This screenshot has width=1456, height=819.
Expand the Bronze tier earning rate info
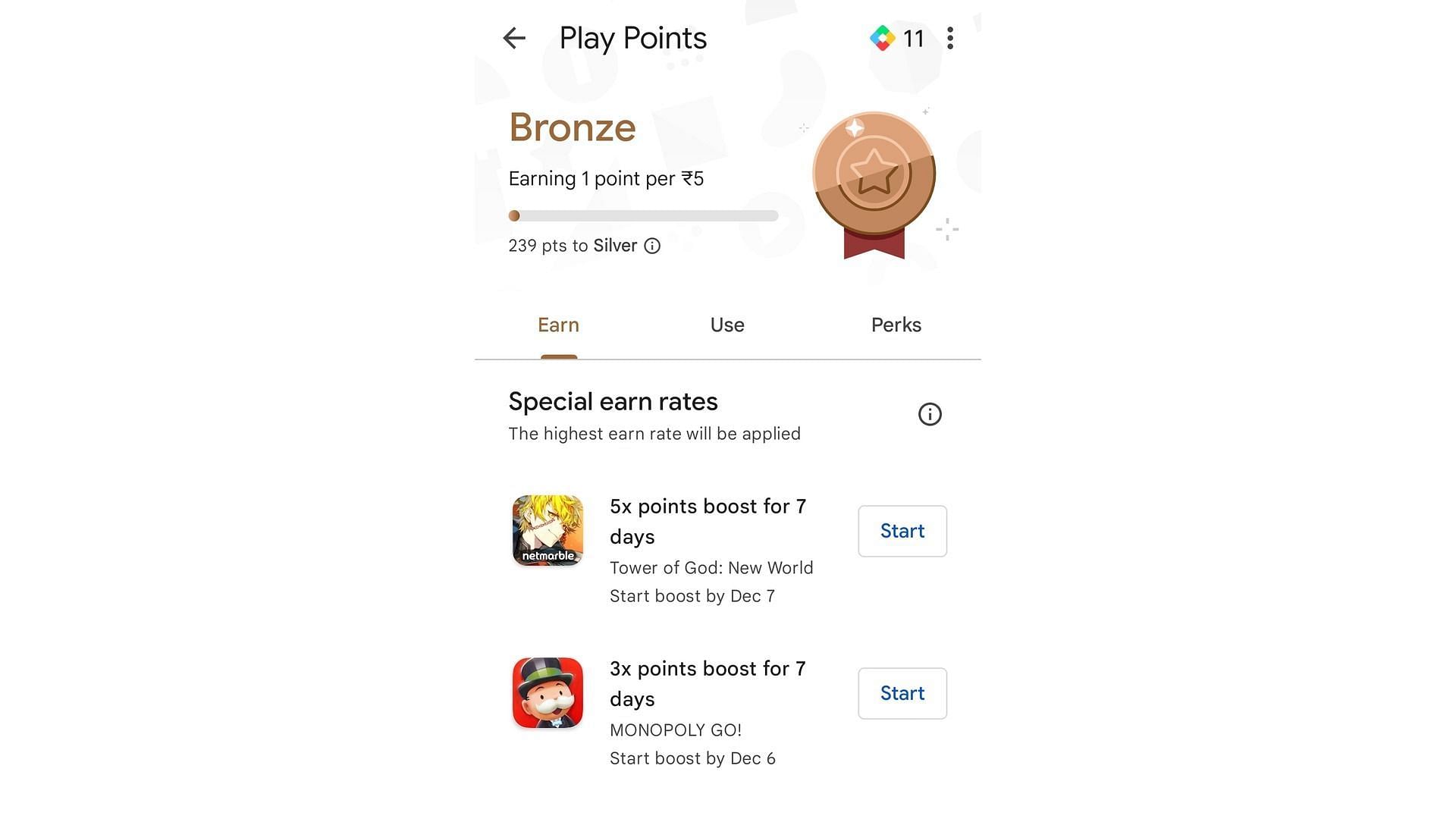(x=652, y=246)
